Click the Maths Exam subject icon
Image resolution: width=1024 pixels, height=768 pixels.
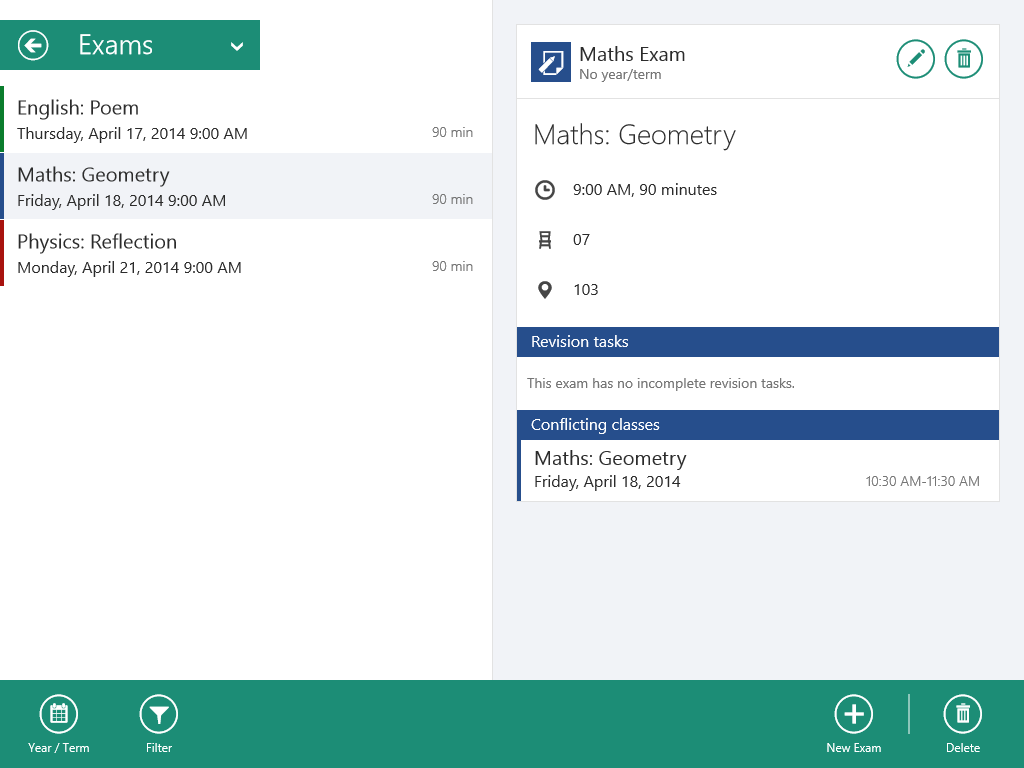(551, 63)
